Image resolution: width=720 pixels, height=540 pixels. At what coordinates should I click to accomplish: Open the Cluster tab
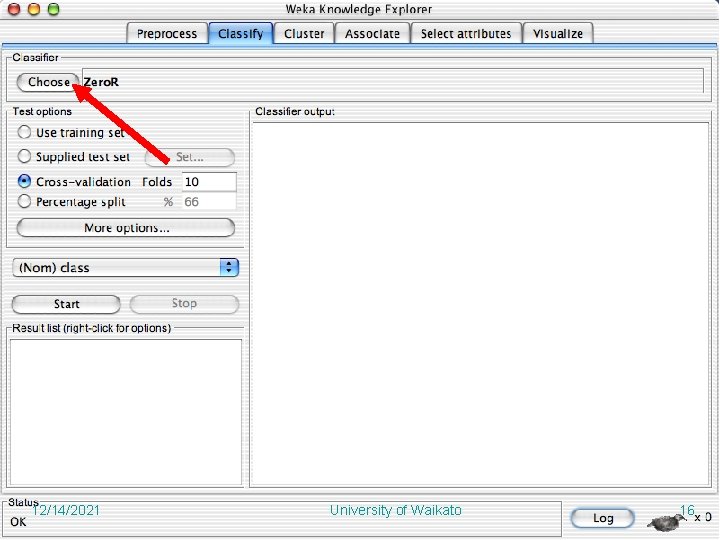(304, 34)
